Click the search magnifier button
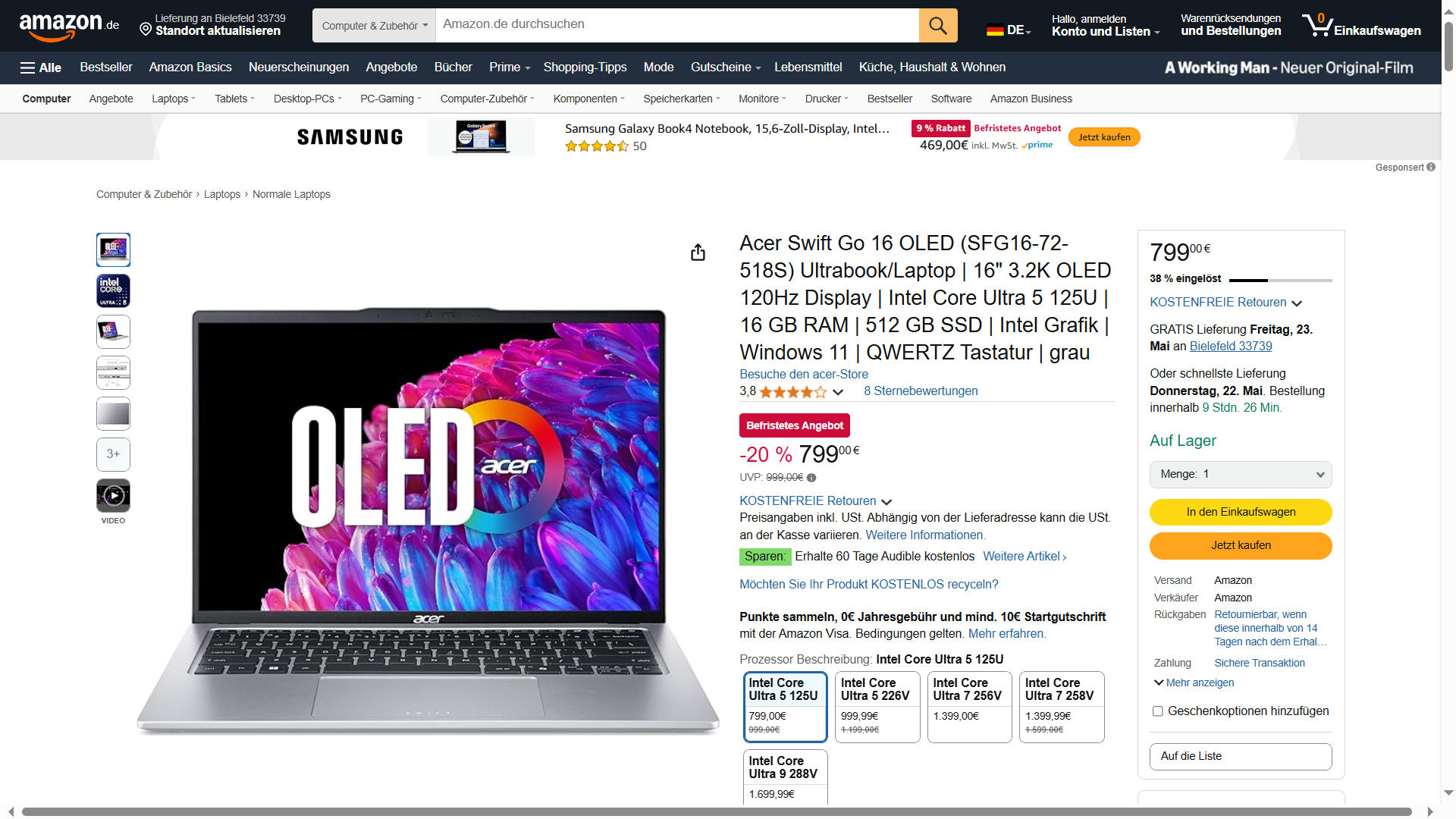 tap(938, 26)
